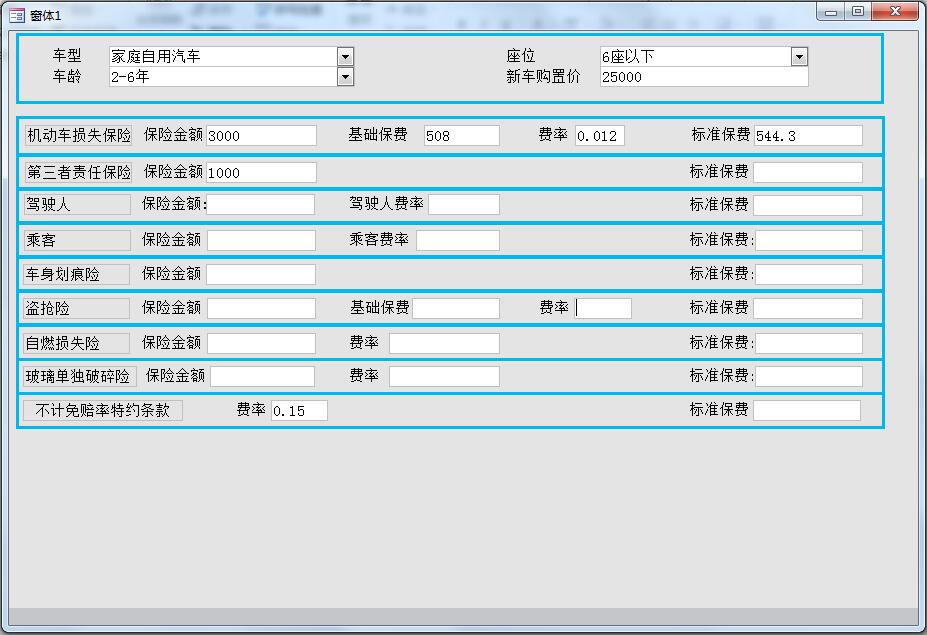Click the 不计免赔率特约条款 标准保费 field
Screen dimensions: 927x635
point(806,411)
